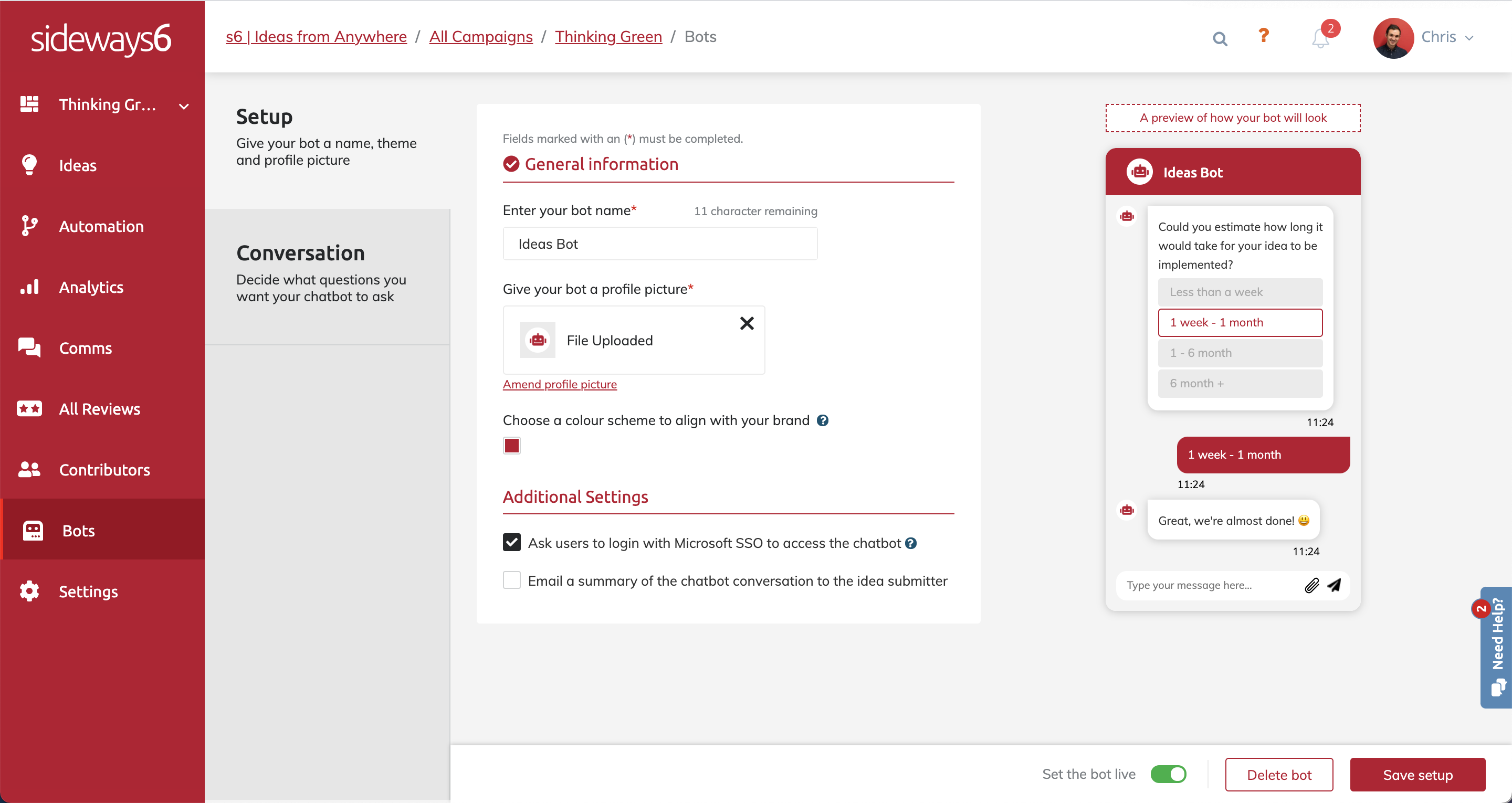1512x803 pixels.
Task: Go to Analytics in the sidebar
Action: [91, 287]
